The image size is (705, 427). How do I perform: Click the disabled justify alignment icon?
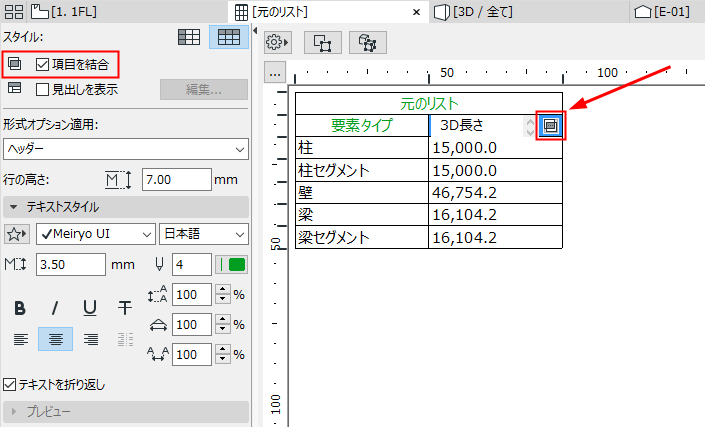pyautogui.click(x=125, y=339)
